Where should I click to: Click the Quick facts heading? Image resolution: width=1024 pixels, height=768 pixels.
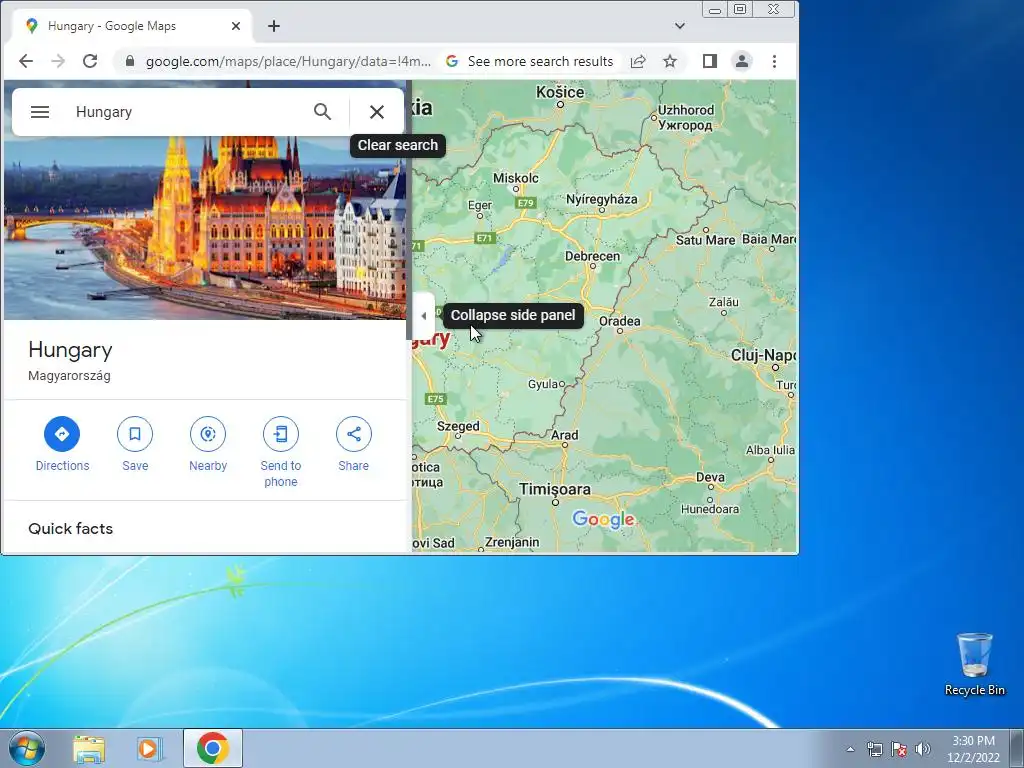[x=71, y=528]
